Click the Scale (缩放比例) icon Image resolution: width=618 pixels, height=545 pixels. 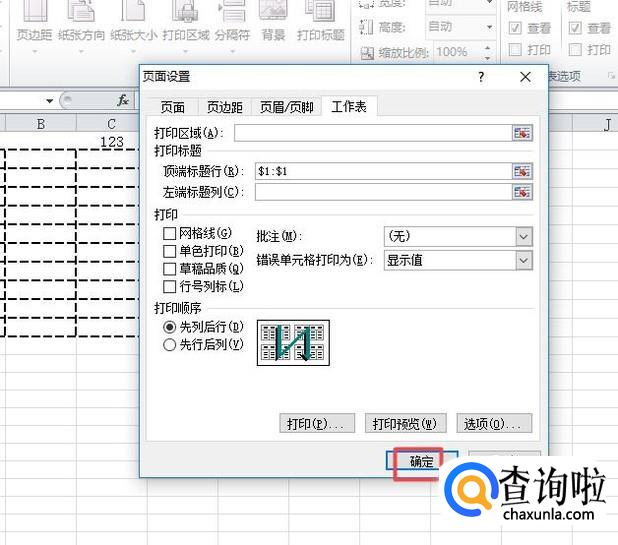(367, 53)
